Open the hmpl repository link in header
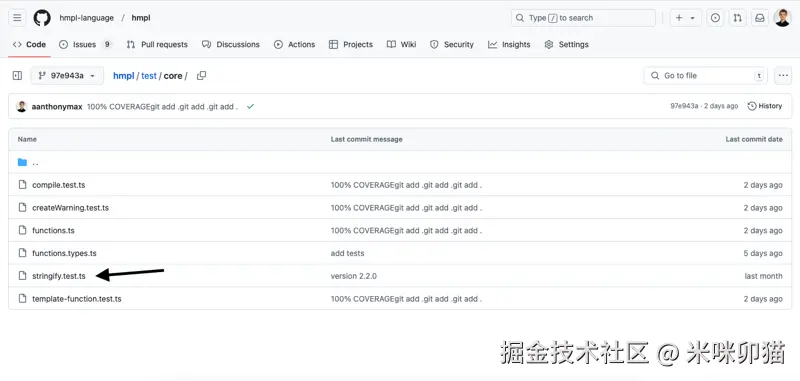This screenshot has width=800, height=381. pos(141,18)
